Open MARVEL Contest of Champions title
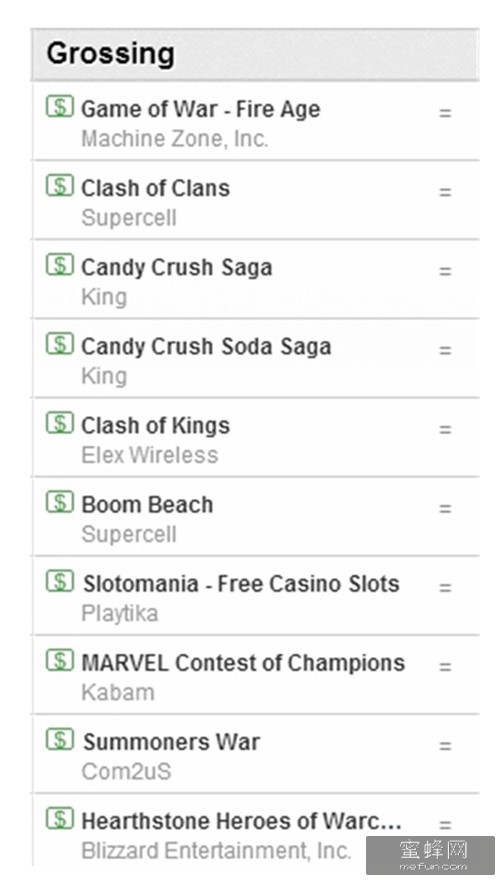The image size is (500, 880). [x=243, y=663]
